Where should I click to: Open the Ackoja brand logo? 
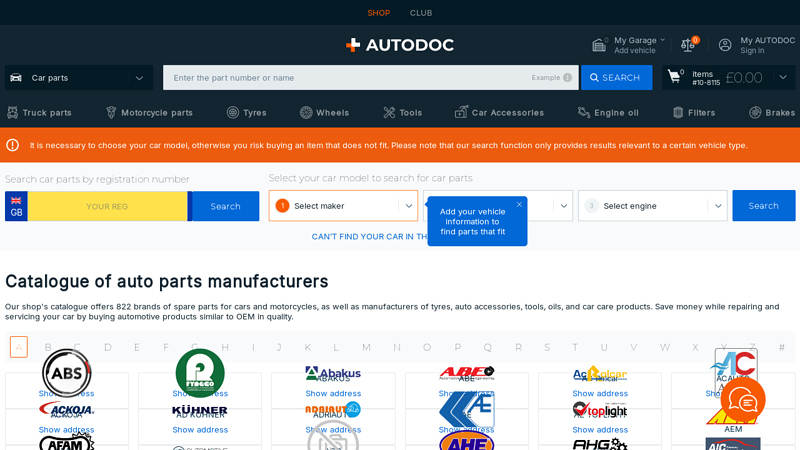(x=66, y=409)
